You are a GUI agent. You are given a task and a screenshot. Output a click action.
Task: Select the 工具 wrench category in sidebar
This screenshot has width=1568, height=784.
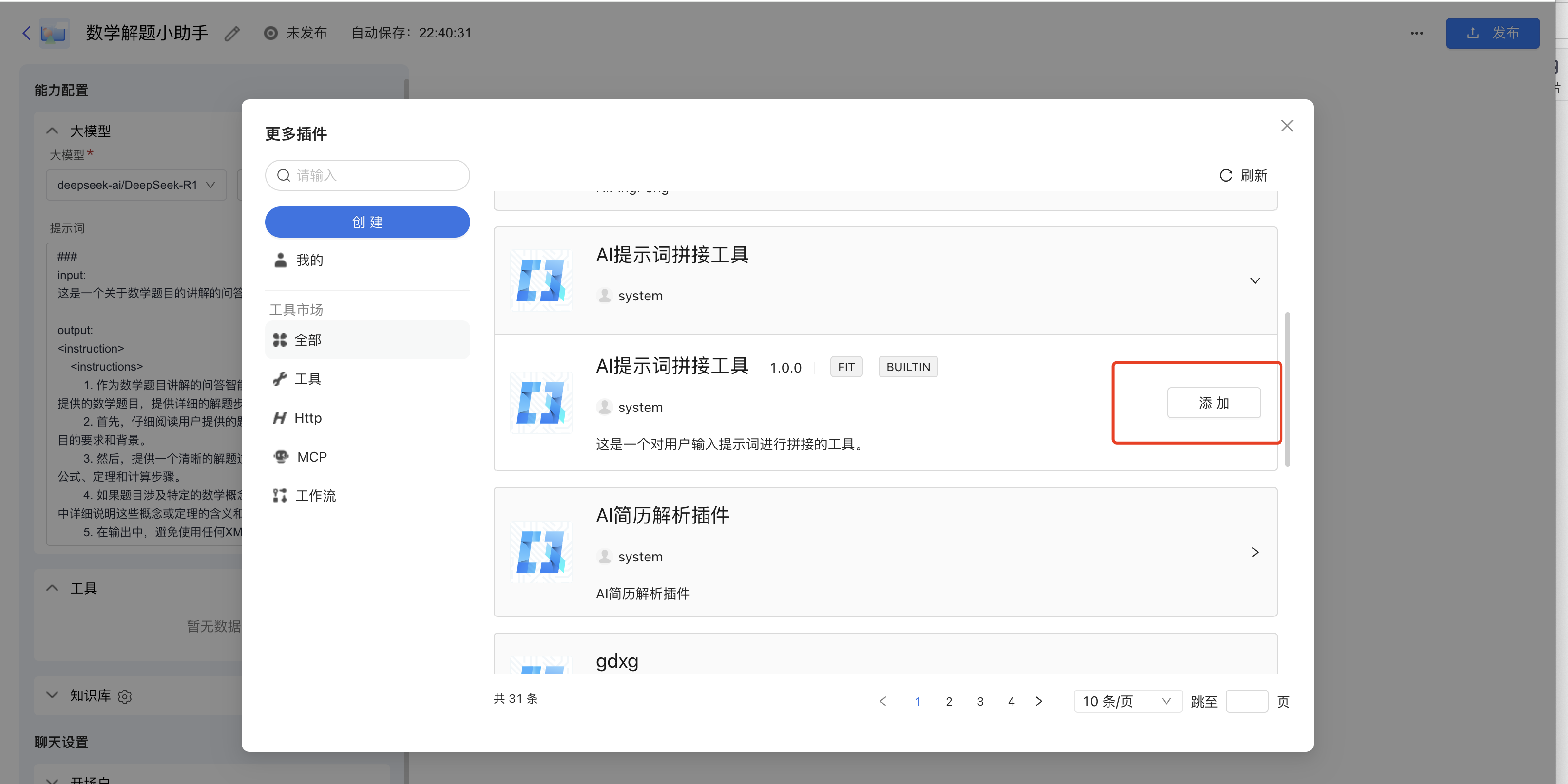[x=307, y=378]
